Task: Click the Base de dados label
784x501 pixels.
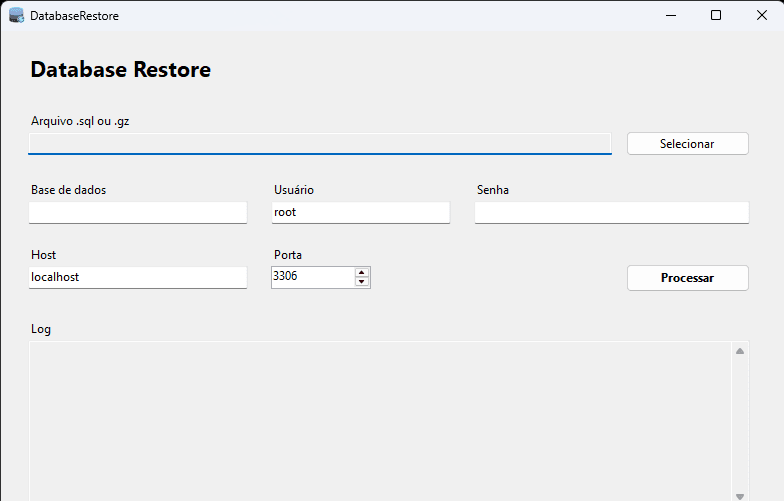Action: [x=68, y=190]
